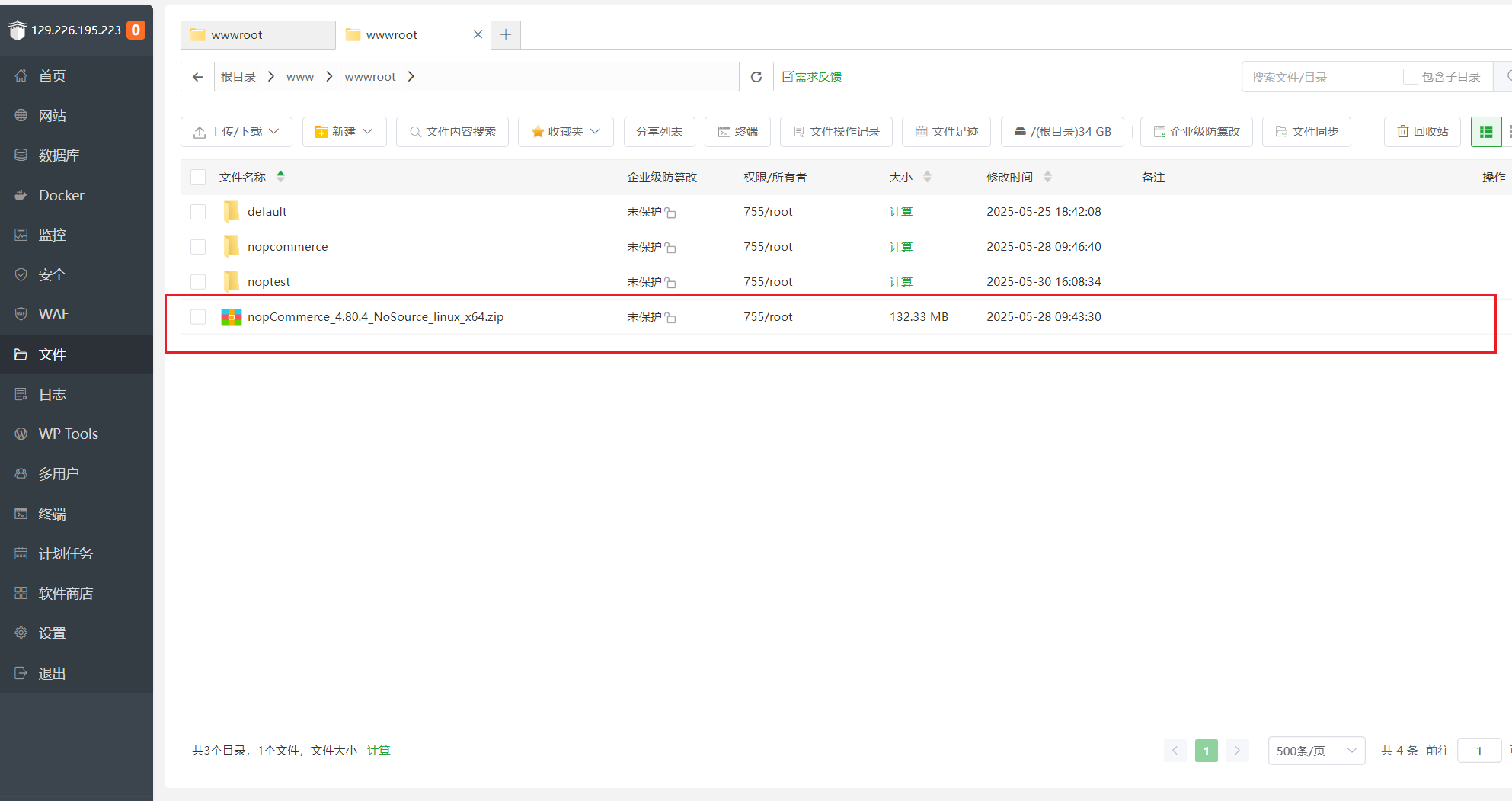Open 终端 terminal from sidebar
This screenshot has height=801, width=1512.
coord(76,514)
